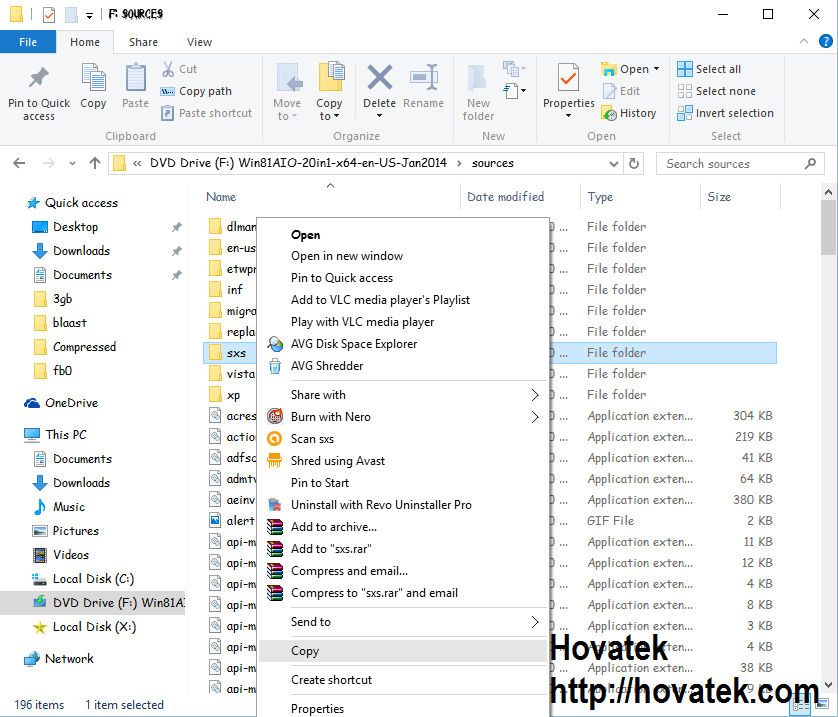Image resolution: width=838 pixels, height=717 pixels.
Task: Choose Open in new window
Action: [404, 256]
